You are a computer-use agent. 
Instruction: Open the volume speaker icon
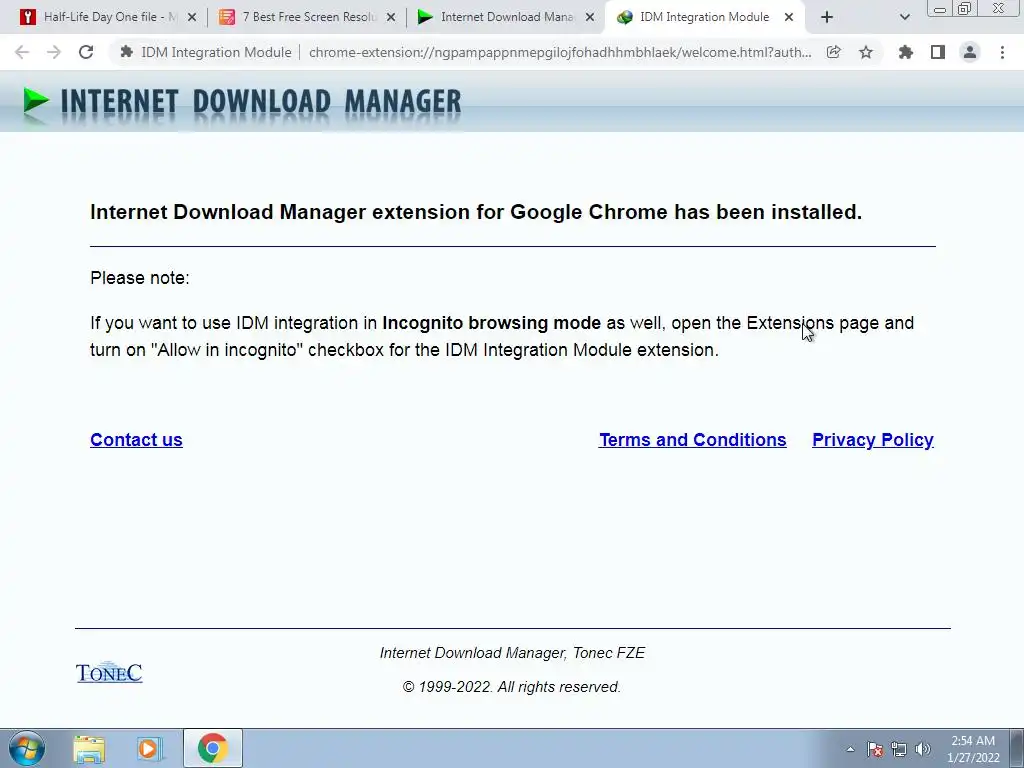click(x=923, y=749)
